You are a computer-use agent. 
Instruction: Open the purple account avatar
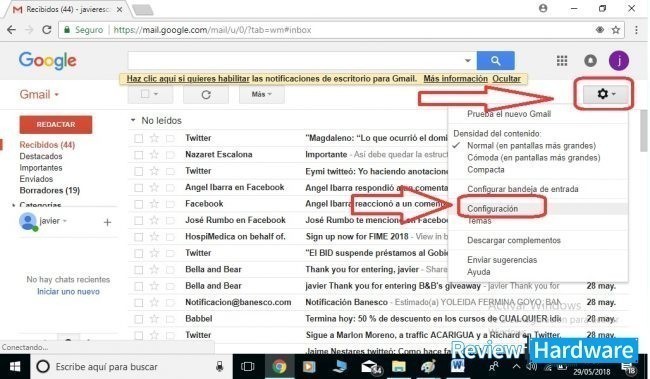click(618, 61)
